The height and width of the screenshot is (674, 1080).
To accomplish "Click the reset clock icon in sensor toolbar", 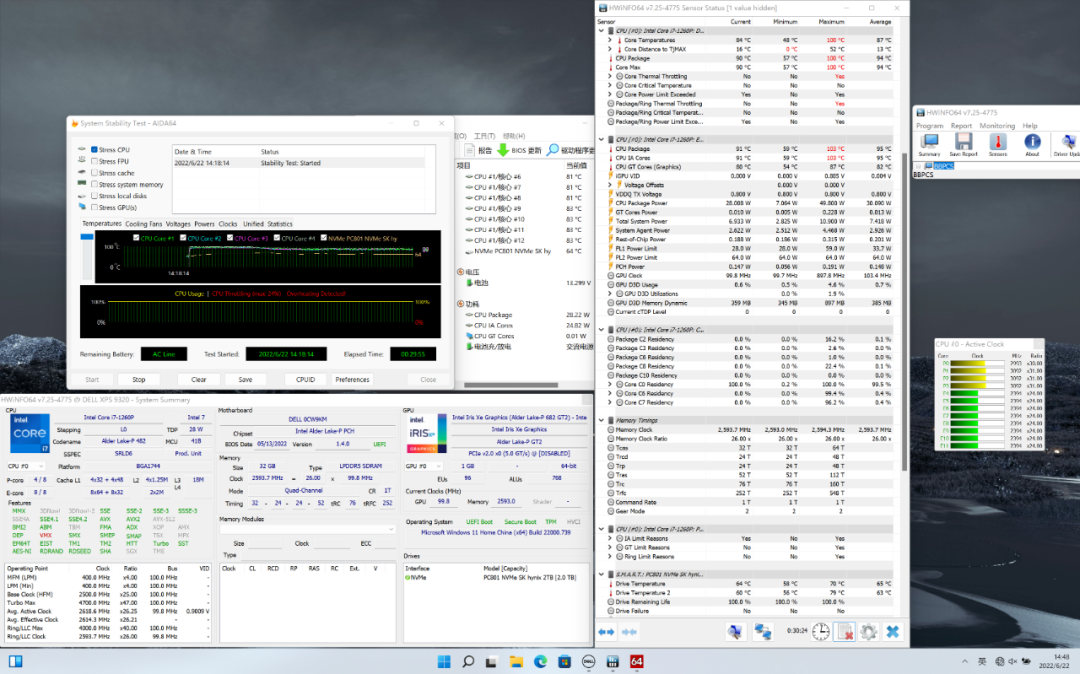I will (820, 632).
